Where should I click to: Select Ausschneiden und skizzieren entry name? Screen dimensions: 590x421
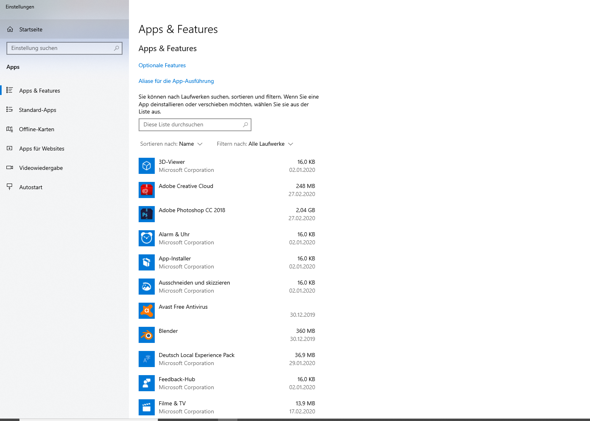[194, 283]
